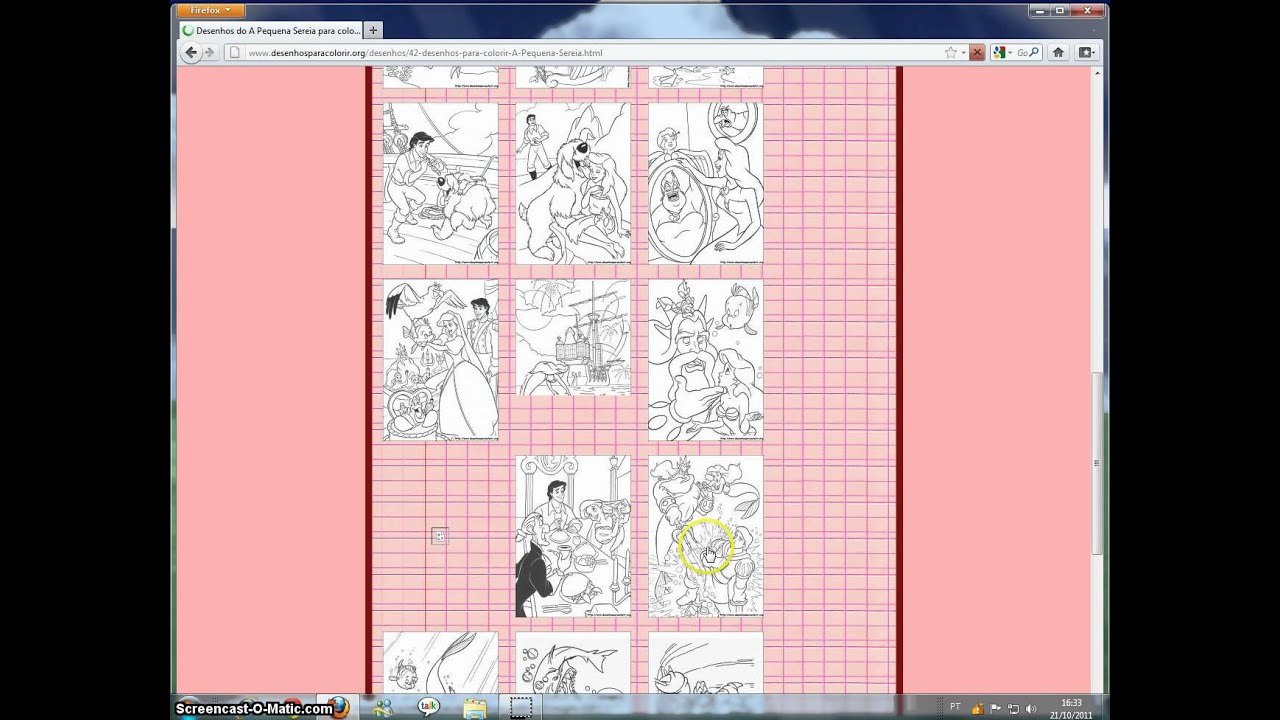
Task: Open the drawing of Ursula in the mirror
Action: 705,183
